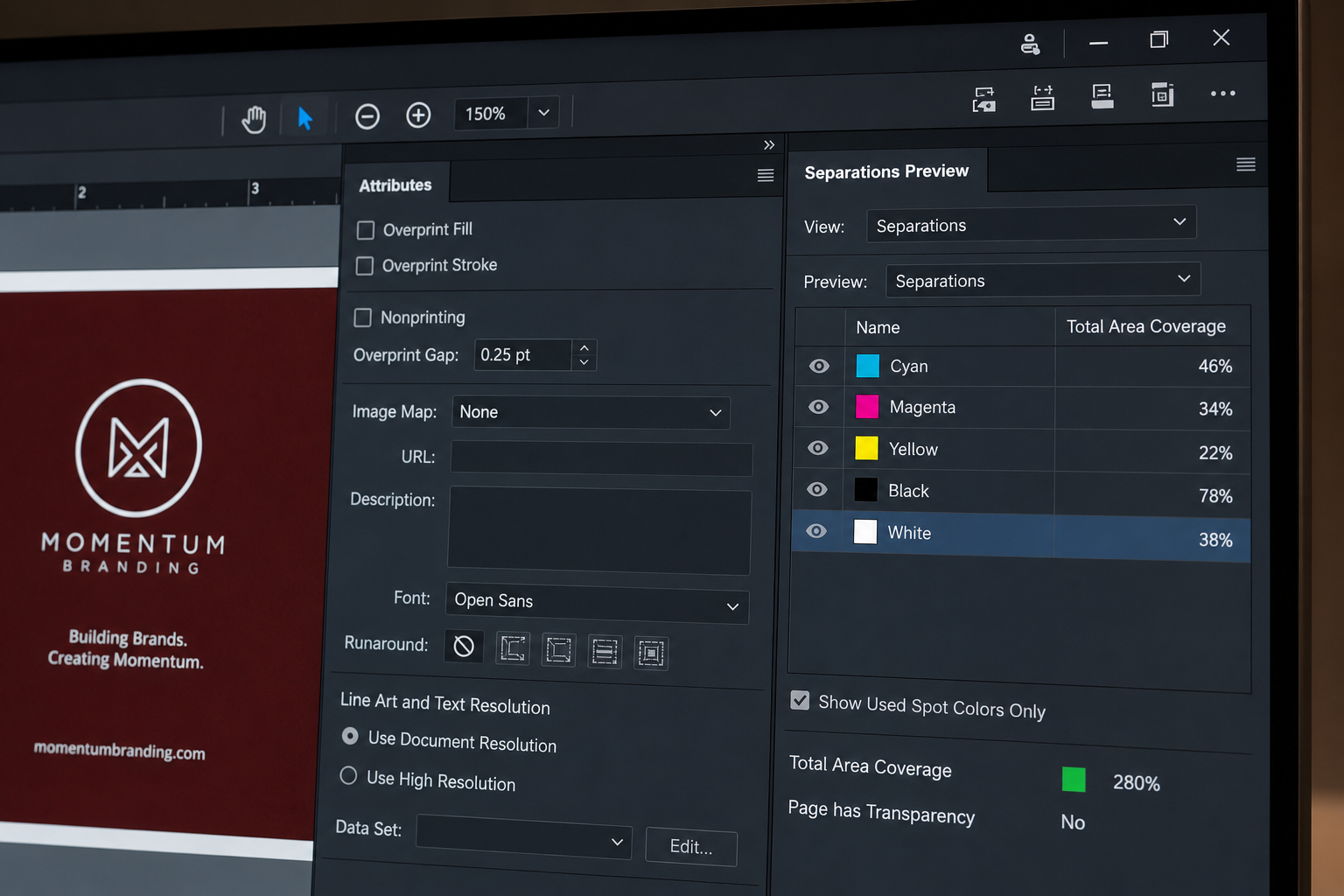
Task: Click the zoom in plus icon
Action: (418, 115)
